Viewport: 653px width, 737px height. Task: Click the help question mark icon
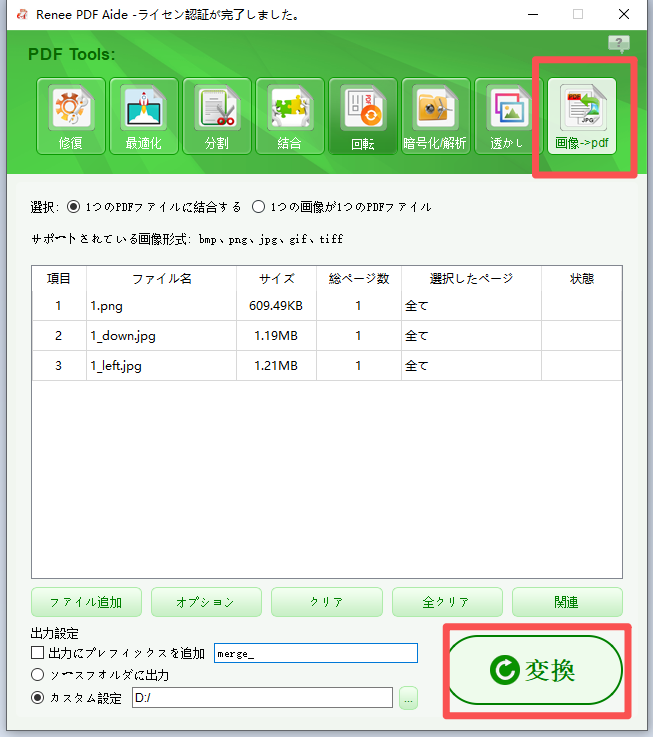click(x=619, y=44)
